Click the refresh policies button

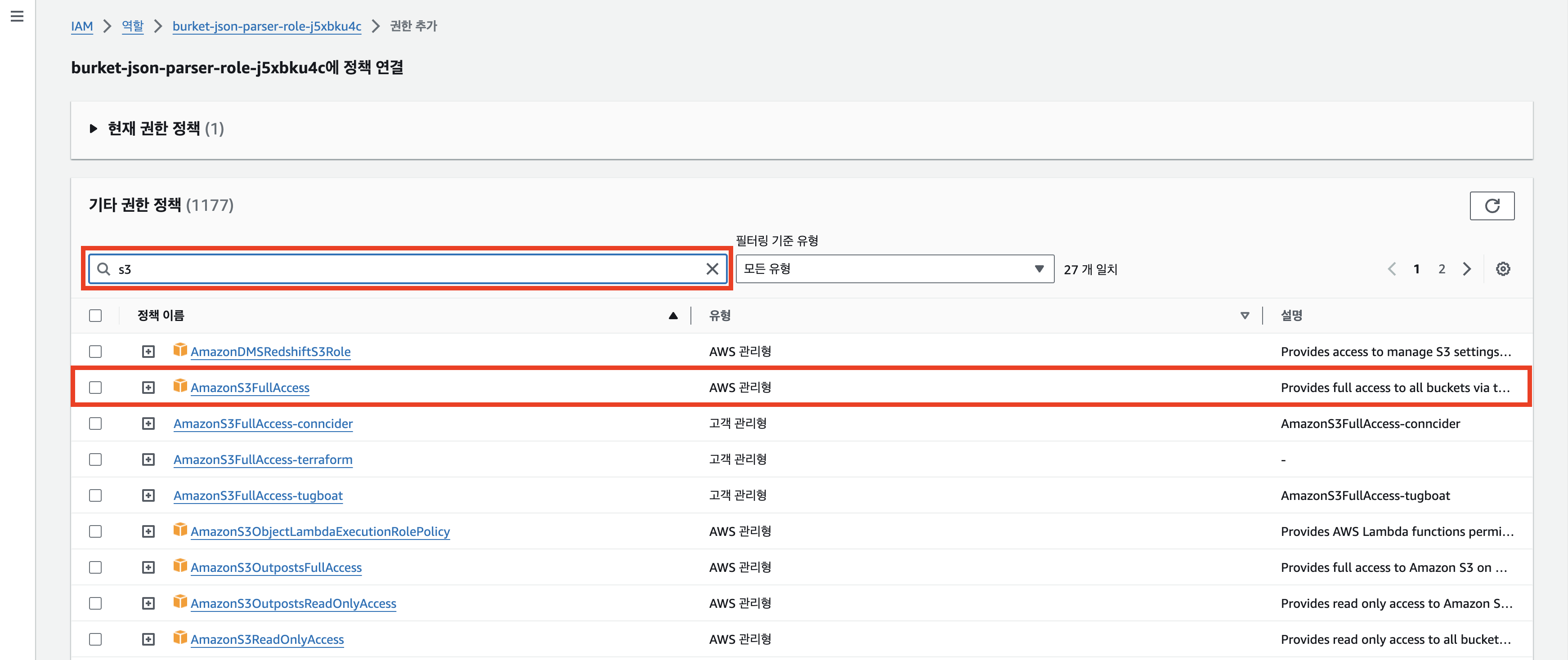click(1491, 205)
